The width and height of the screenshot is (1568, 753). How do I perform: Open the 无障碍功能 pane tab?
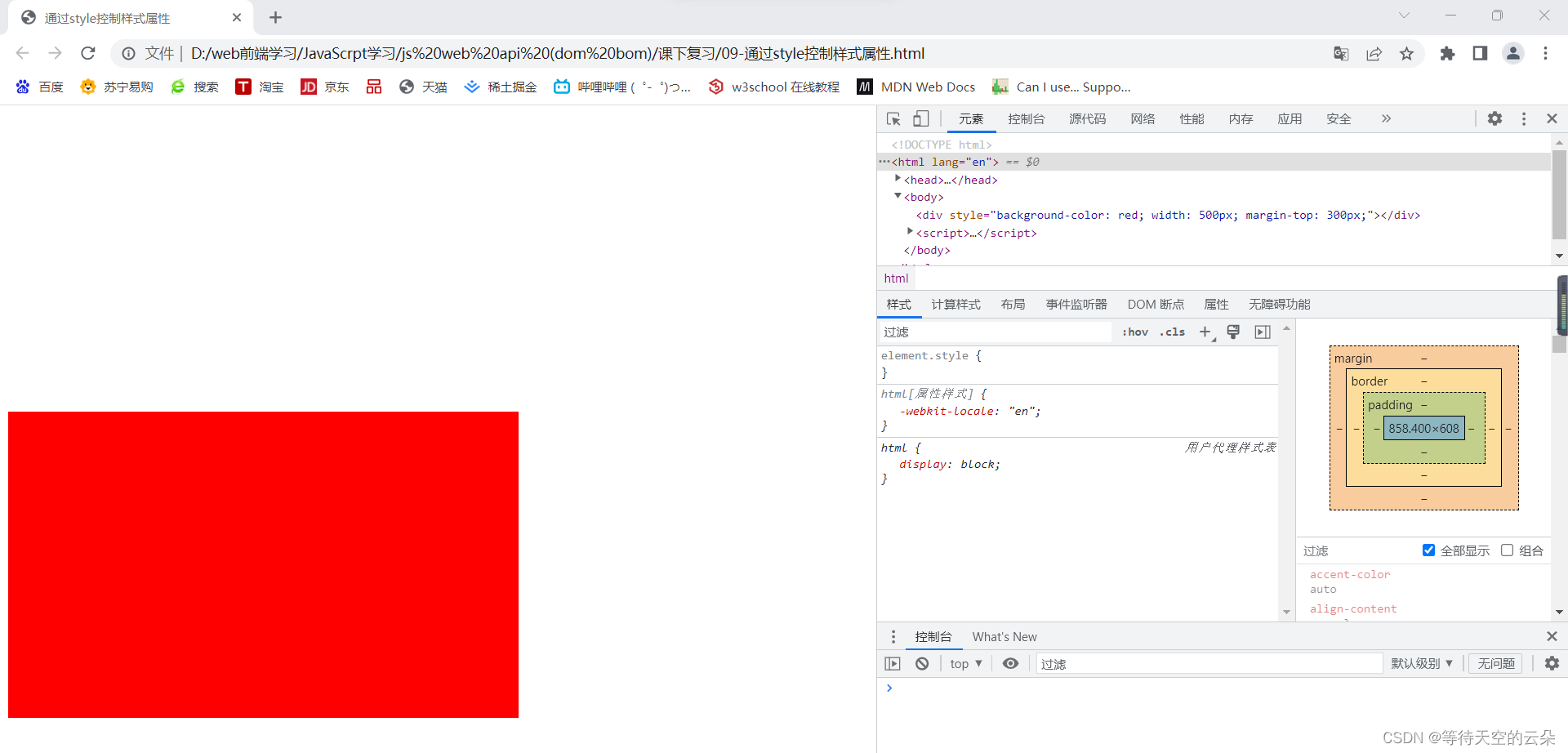coord(1280,305)
